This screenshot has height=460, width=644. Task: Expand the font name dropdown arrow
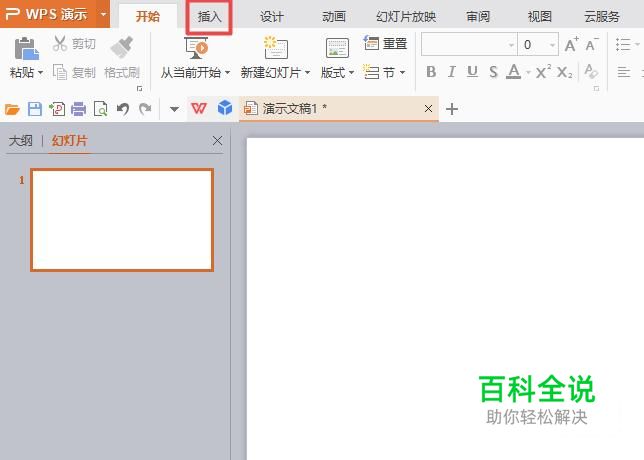[511, 45]
